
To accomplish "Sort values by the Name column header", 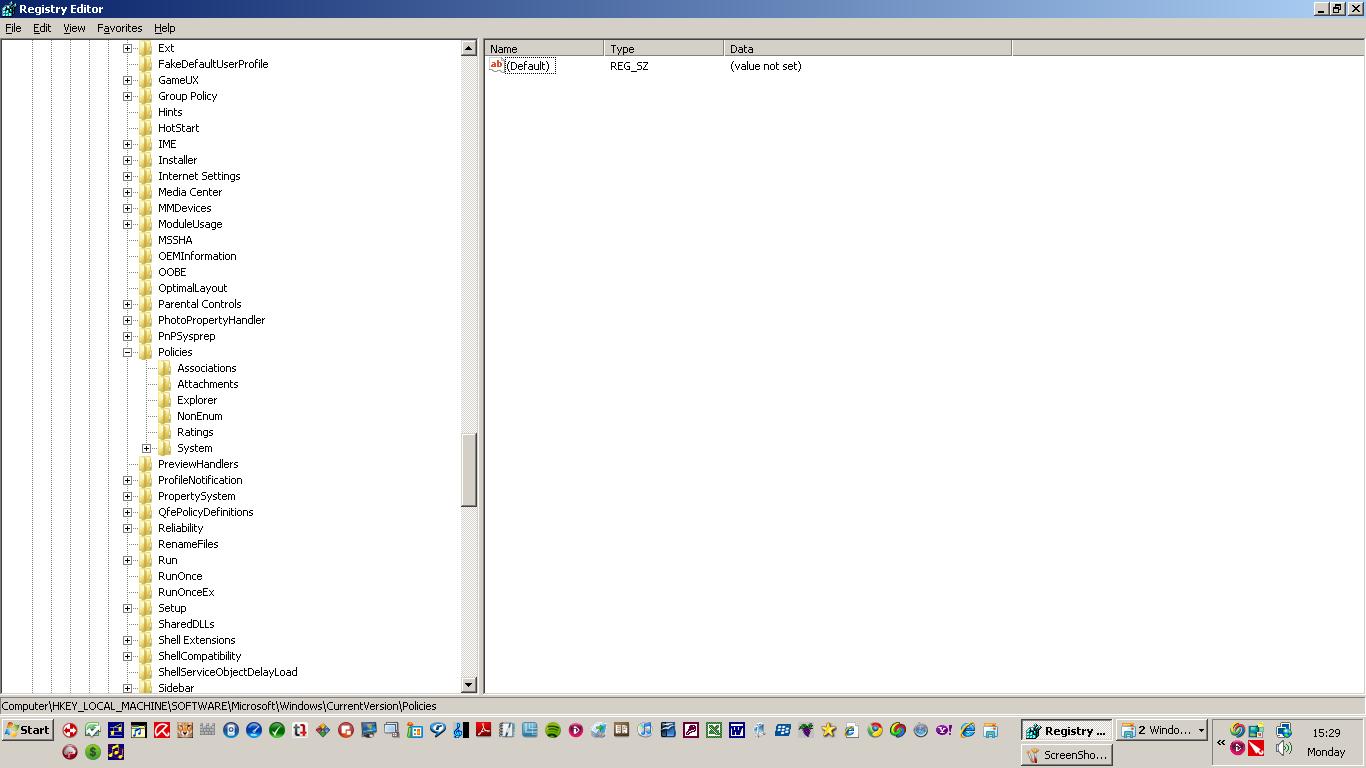I will point(544,48).
